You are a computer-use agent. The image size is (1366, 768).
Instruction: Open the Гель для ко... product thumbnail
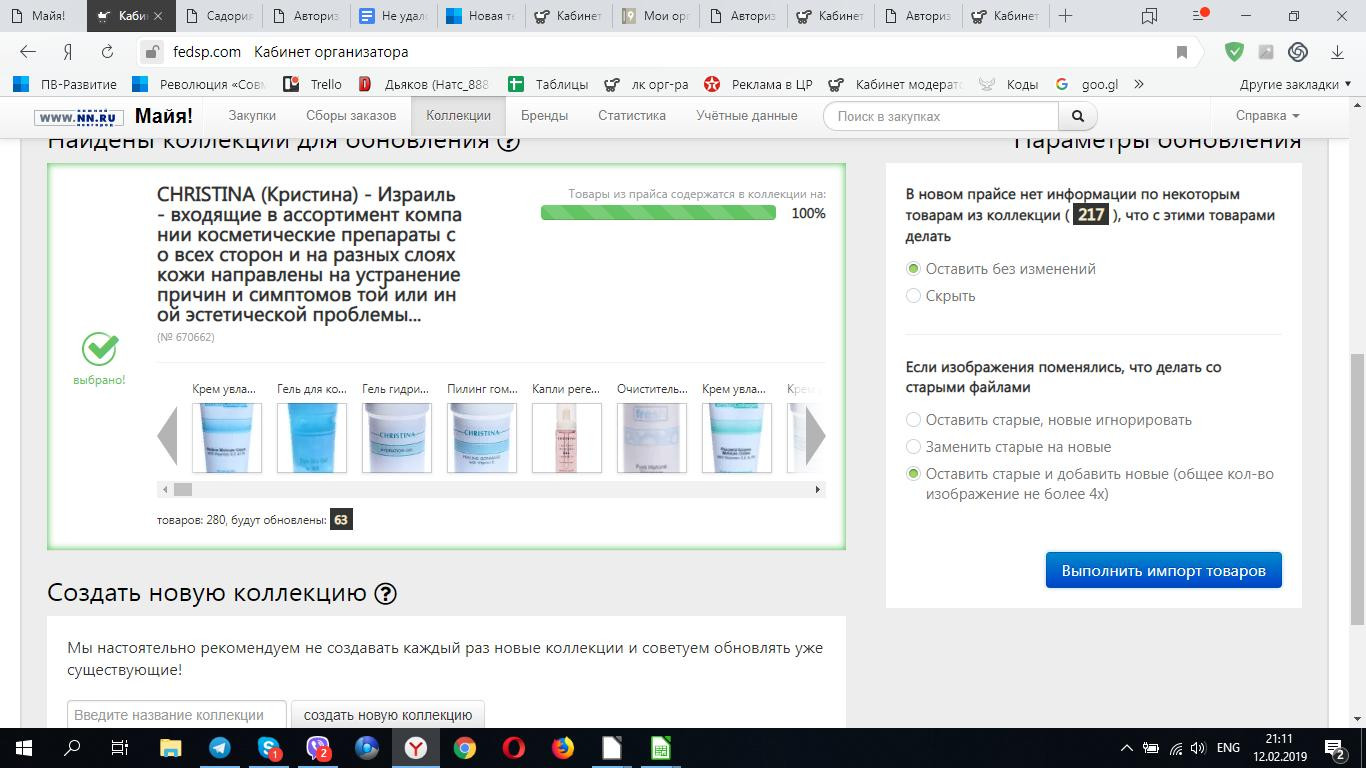[x=312, y=438]
